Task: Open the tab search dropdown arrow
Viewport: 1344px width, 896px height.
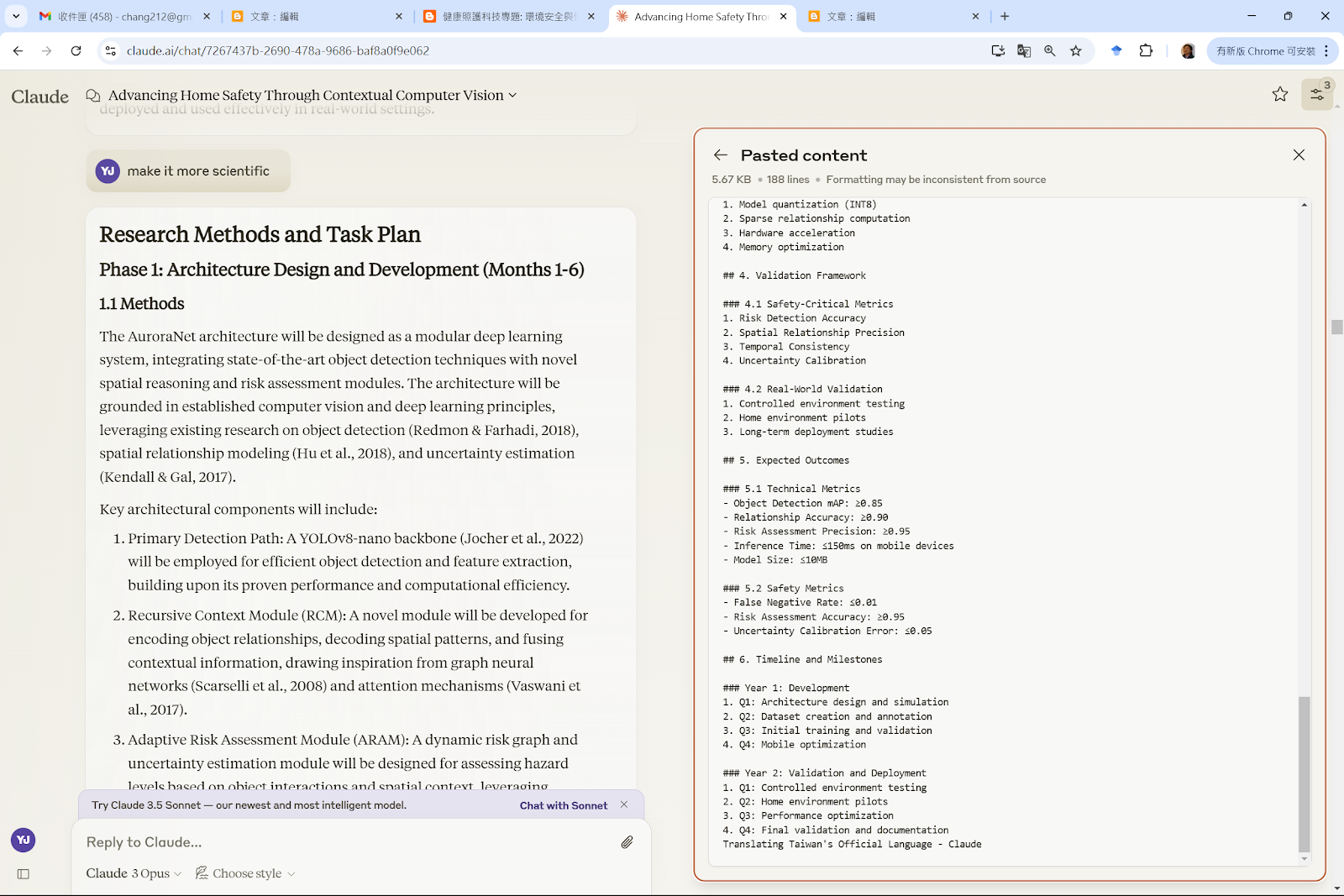Action: [16, 16]
